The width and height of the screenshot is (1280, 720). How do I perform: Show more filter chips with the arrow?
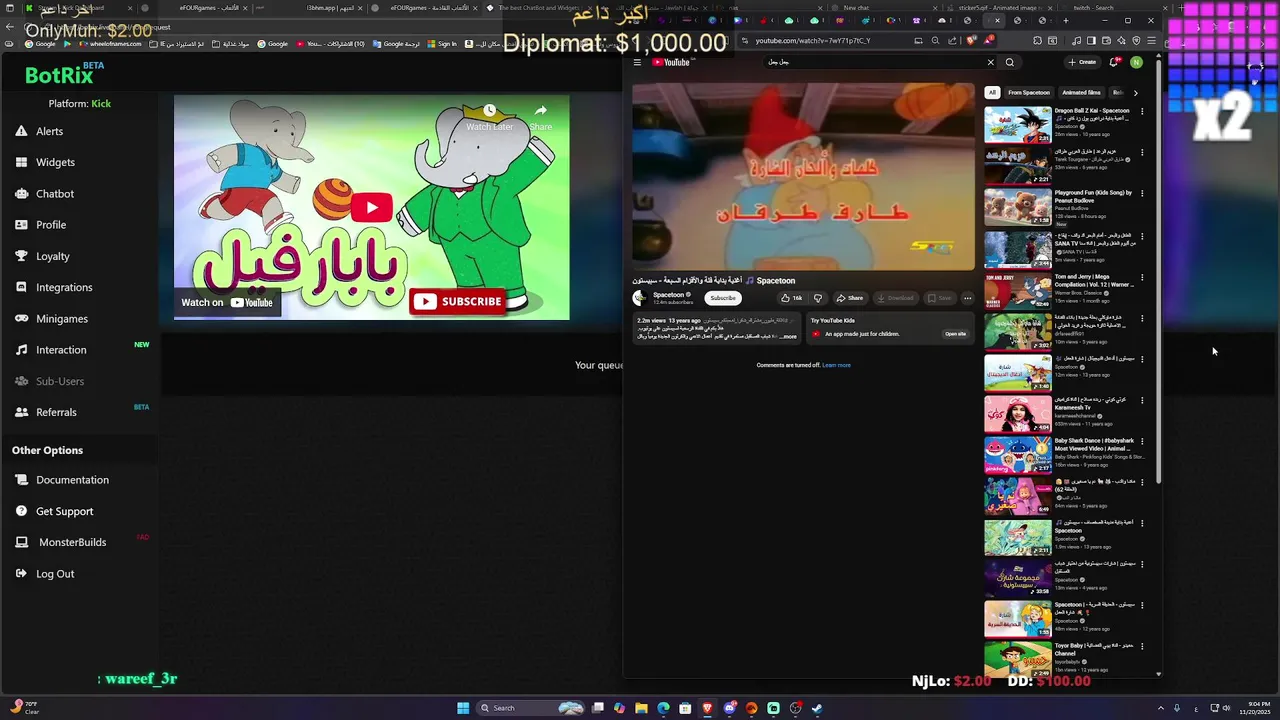click(1135, 93)
